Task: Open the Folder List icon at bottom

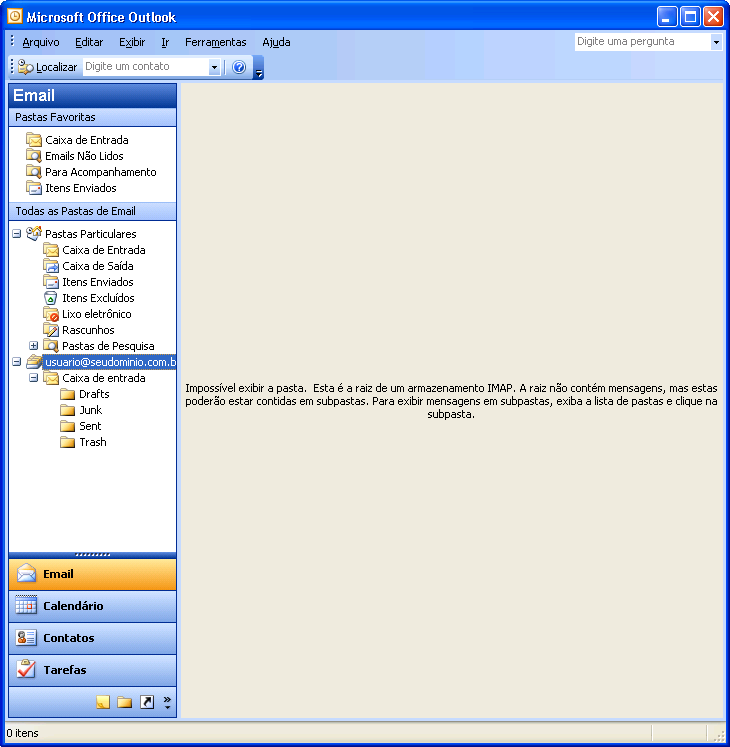Action: tap(125, 702)
